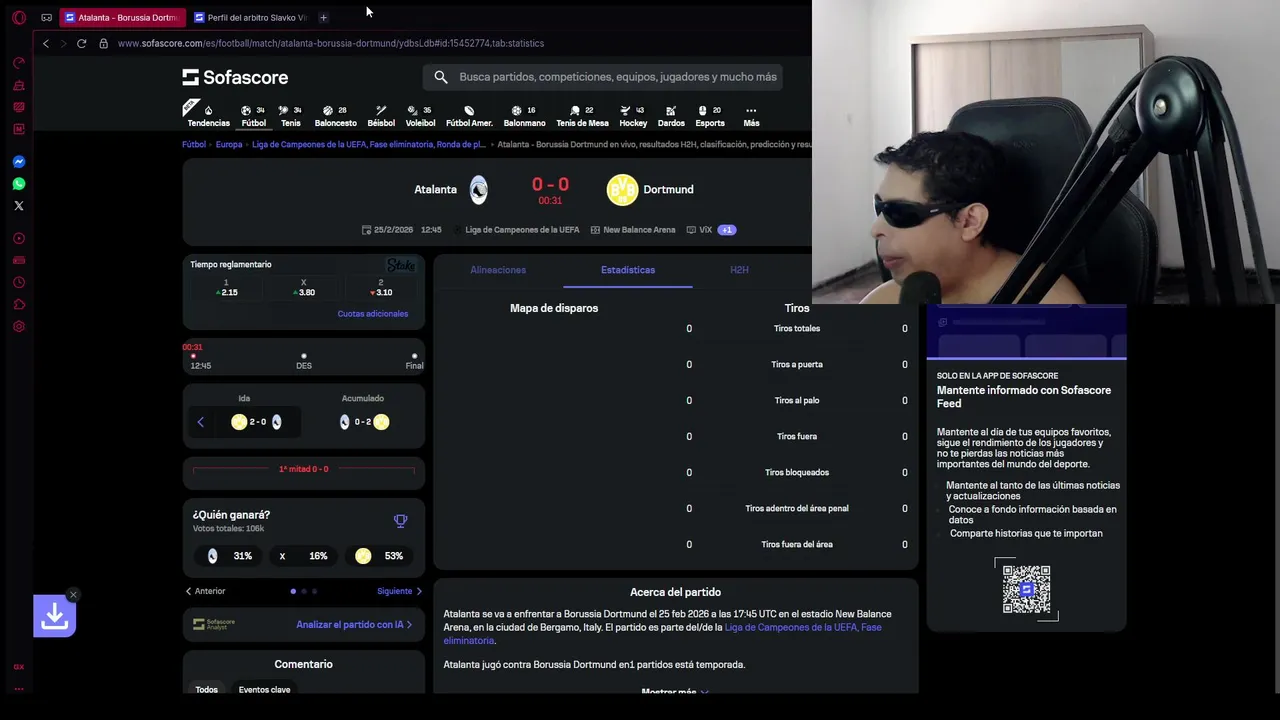
Task: Go to Siguiente card
Action: pyautogui.click(x=400, y=591)
